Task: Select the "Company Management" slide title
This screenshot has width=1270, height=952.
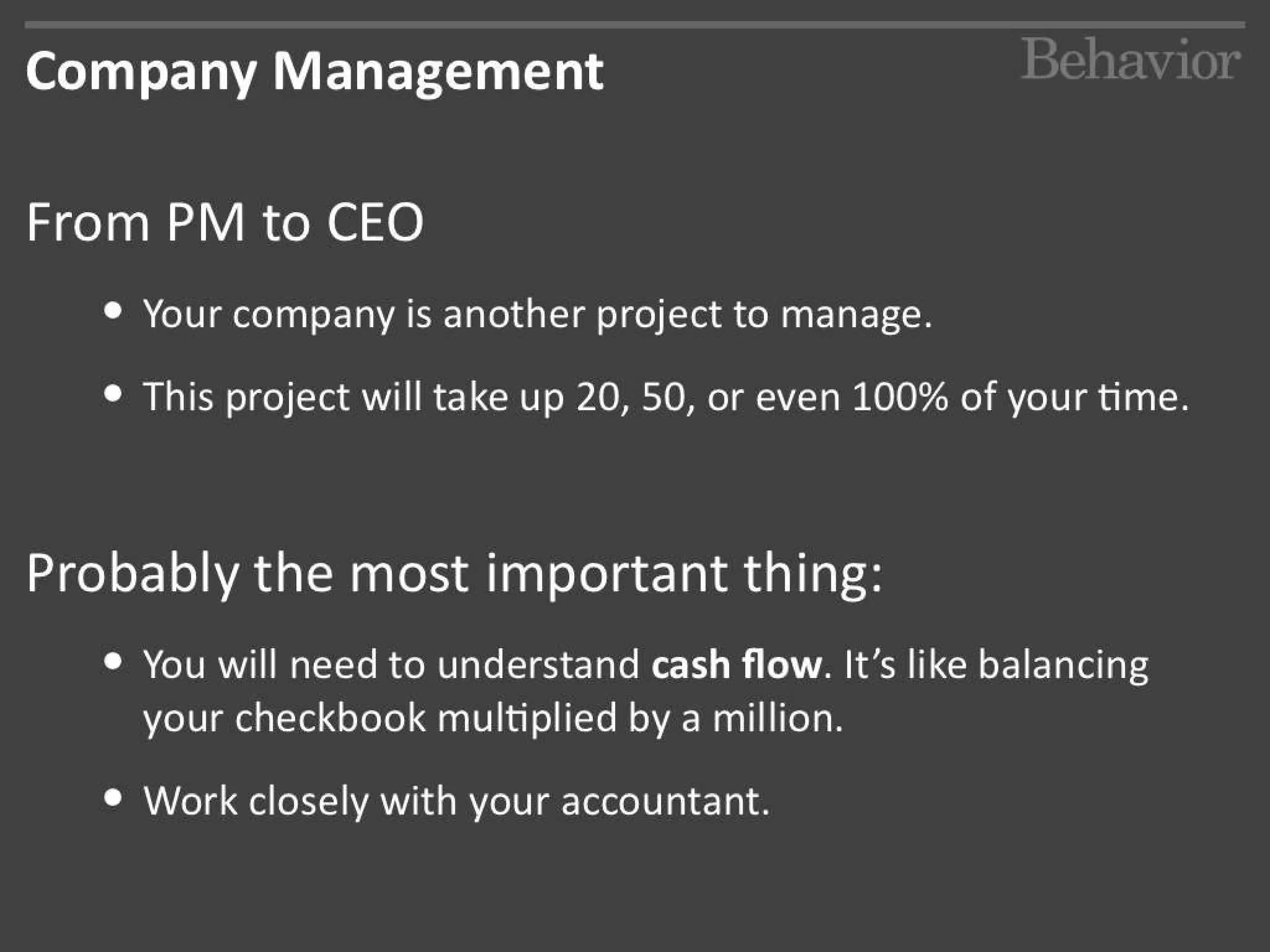Action: [x=314, y=71]
